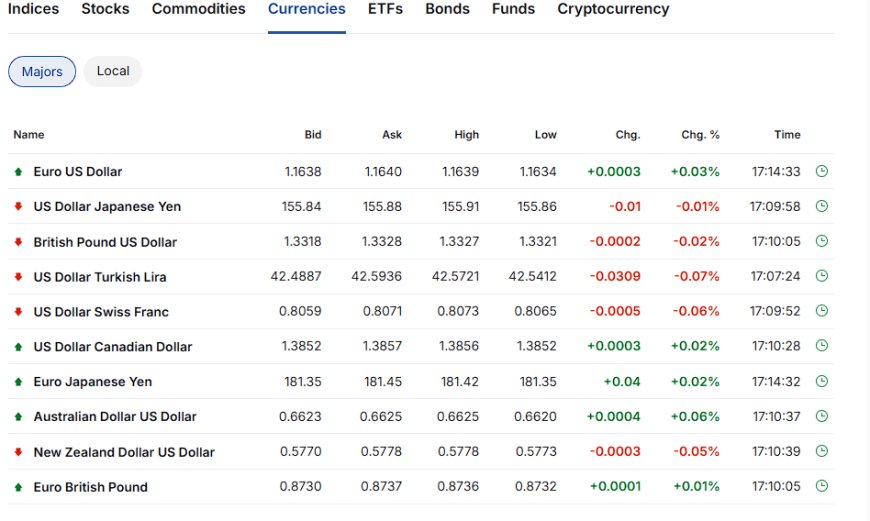This screenshot has width=870, height=521.
Task: Click green up arrow beside US Dollar Canadian Dollar
Action: [x=18, y=347]
